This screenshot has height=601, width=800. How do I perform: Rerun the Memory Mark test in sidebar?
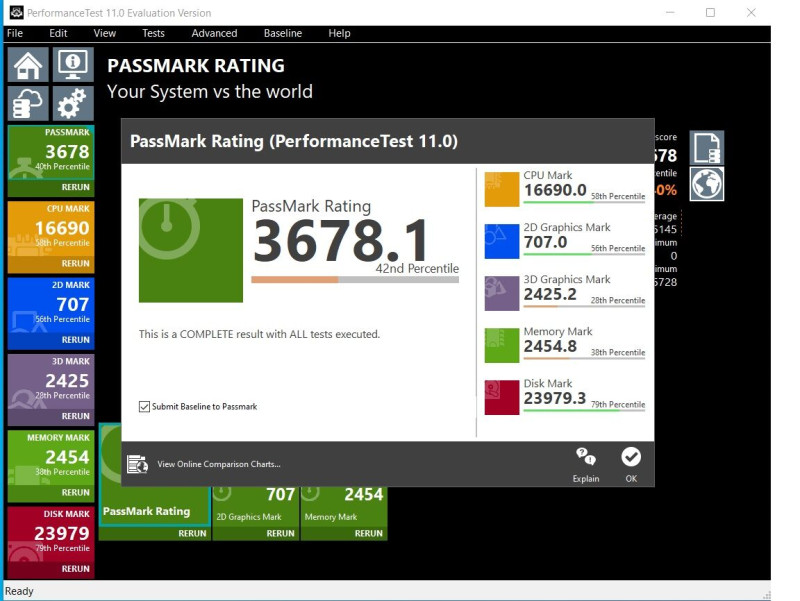pos(76,492)
